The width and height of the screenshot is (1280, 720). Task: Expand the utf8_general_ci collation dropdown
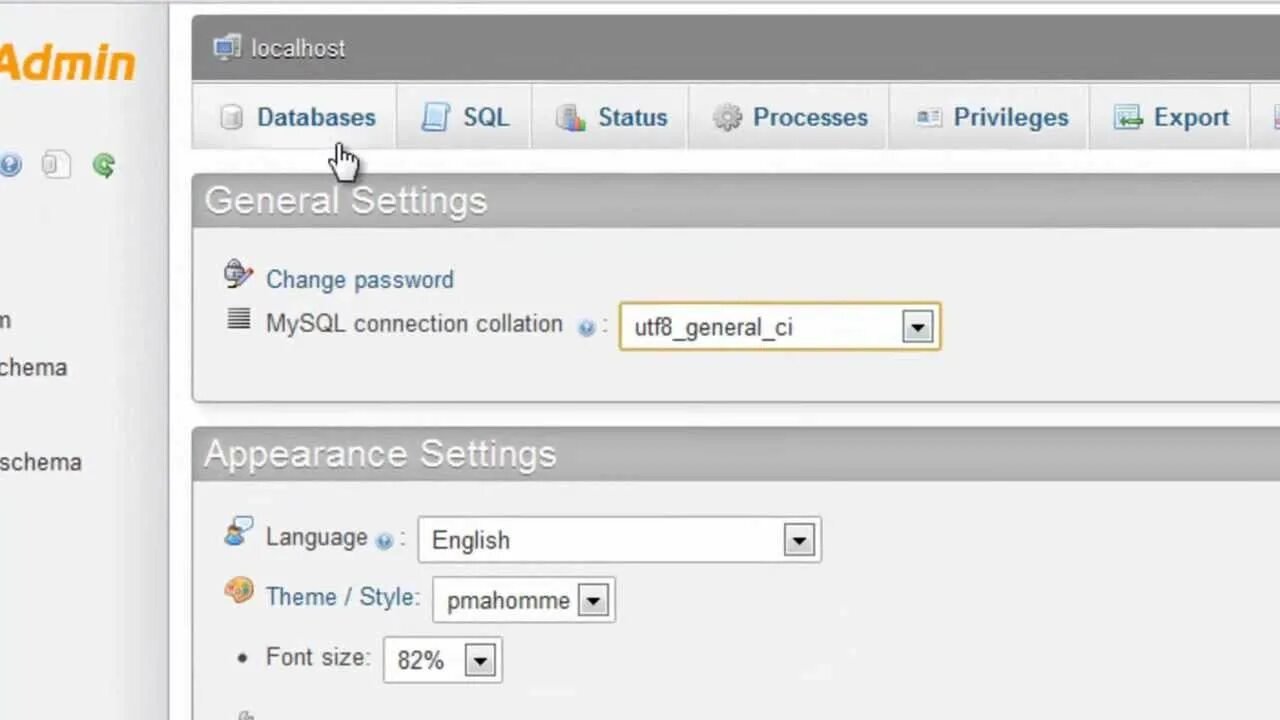[917, 327]
